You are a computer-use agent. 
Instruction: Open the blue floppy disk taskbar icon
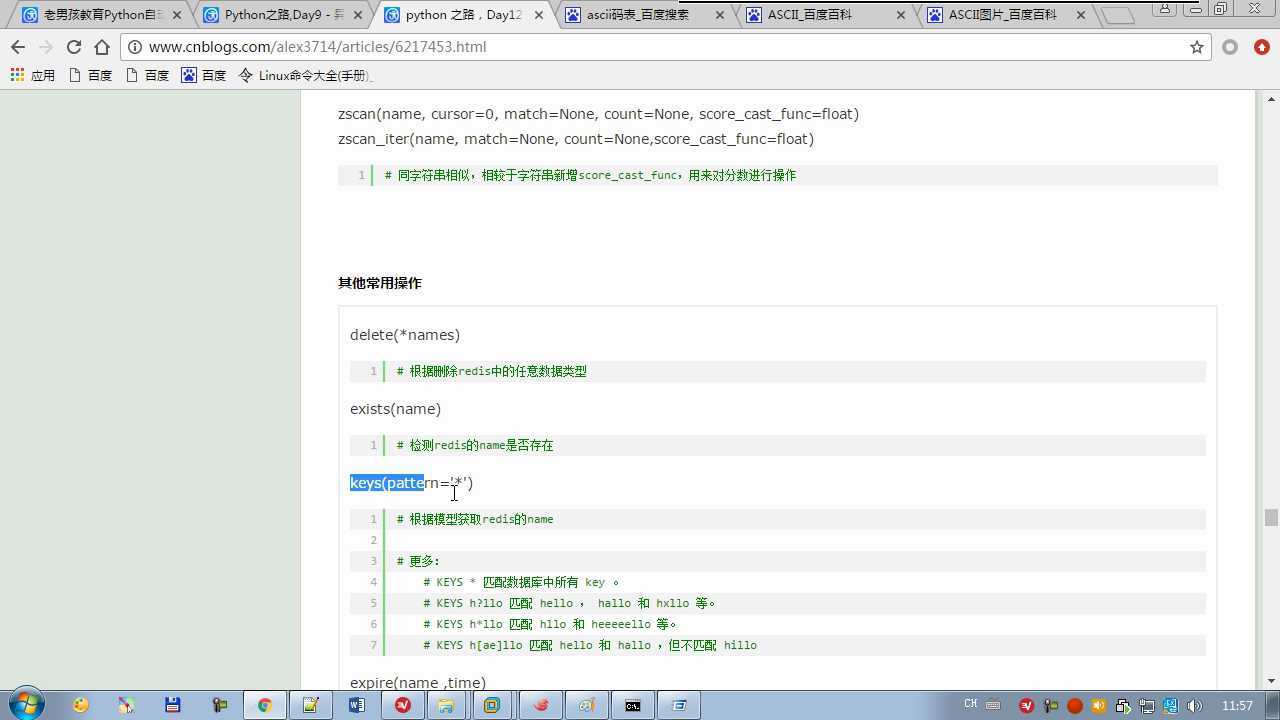[172, 705]
